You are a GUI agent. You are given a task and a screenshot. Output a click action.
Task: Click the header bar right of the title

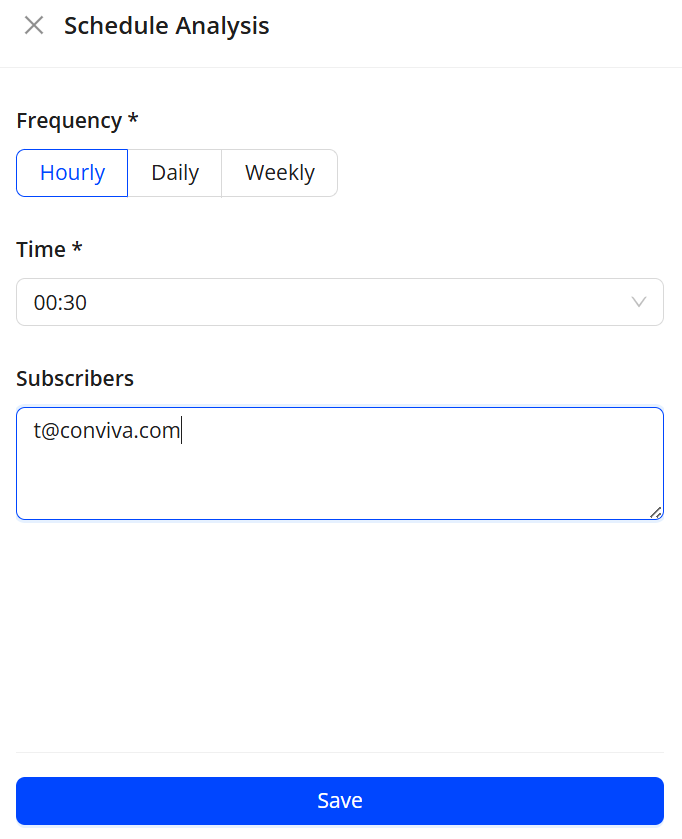coord(480,26)
